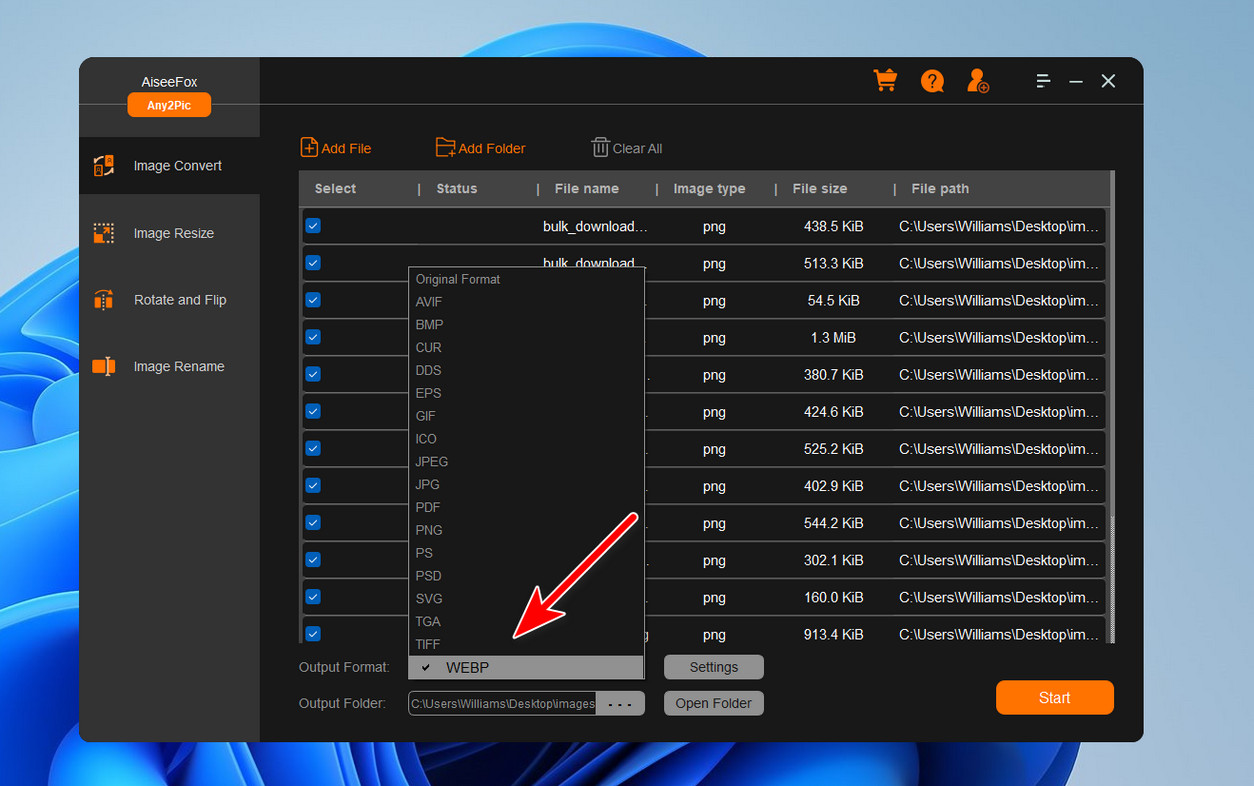Switch to Image Convert in sidebar
This screenshot has height=786, width=1254.
169,166
